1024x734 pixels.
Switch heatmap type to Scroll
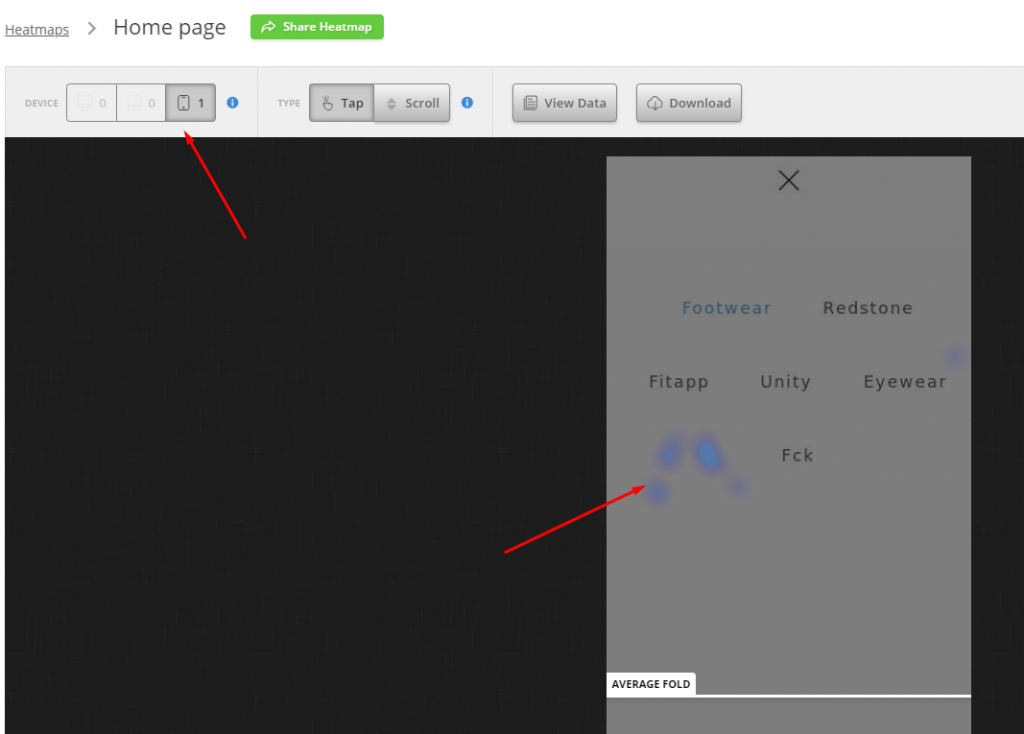[x=412, y=103]
